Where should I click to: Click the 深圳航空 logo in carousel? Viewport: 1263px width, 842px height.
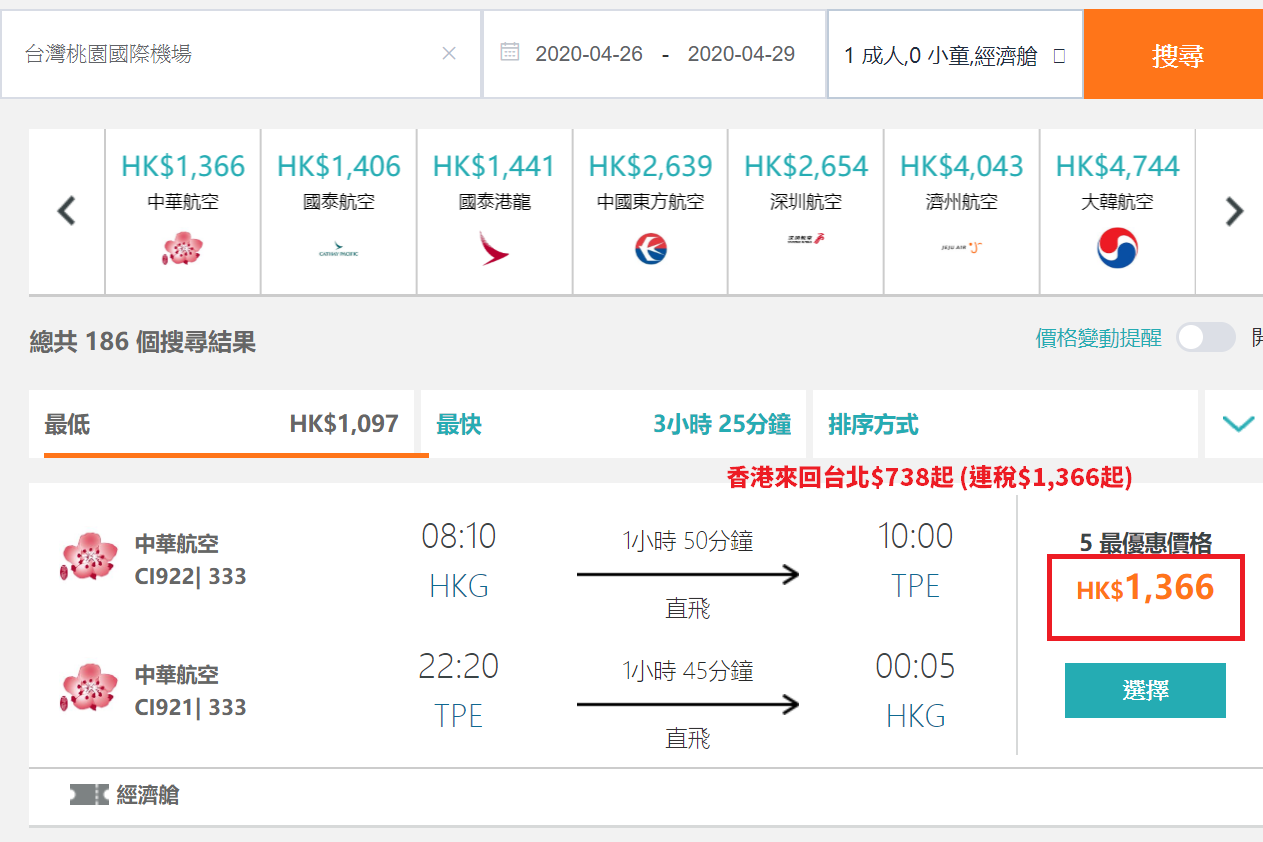click(x=805, y=240)
